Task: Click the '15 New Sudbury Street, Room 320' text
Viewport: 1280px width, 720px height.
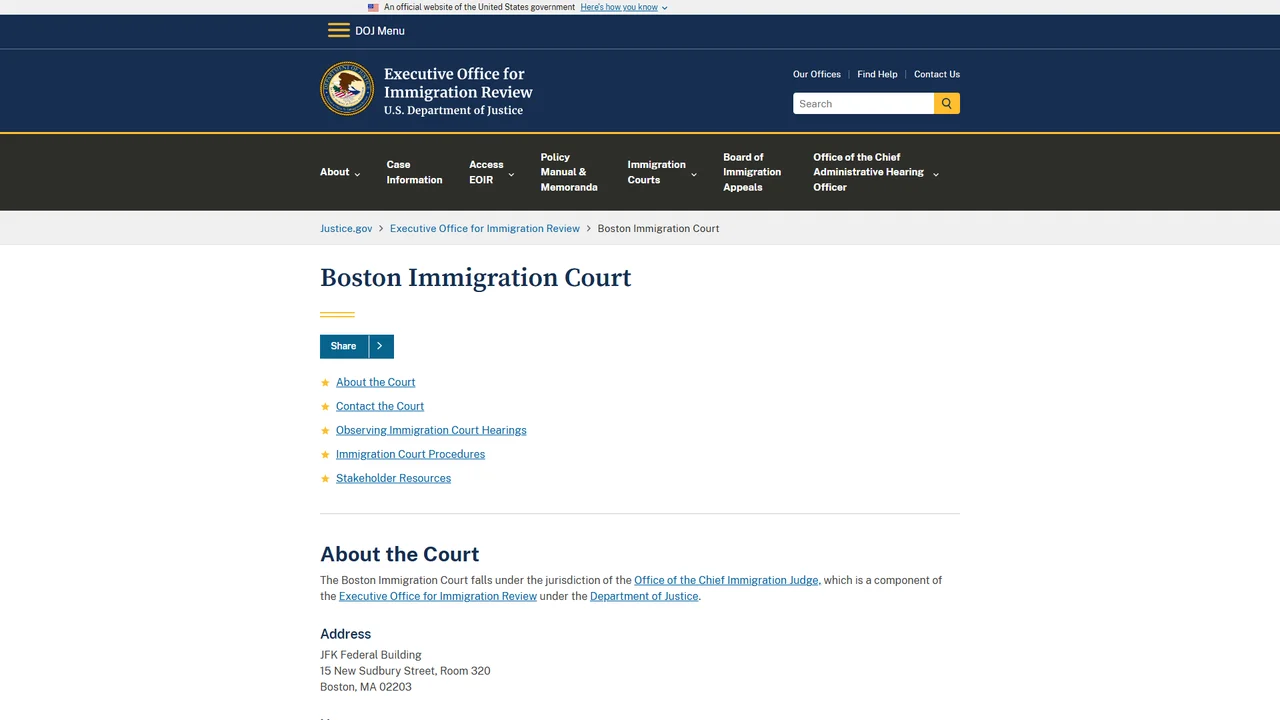Action: pos(405,671)
